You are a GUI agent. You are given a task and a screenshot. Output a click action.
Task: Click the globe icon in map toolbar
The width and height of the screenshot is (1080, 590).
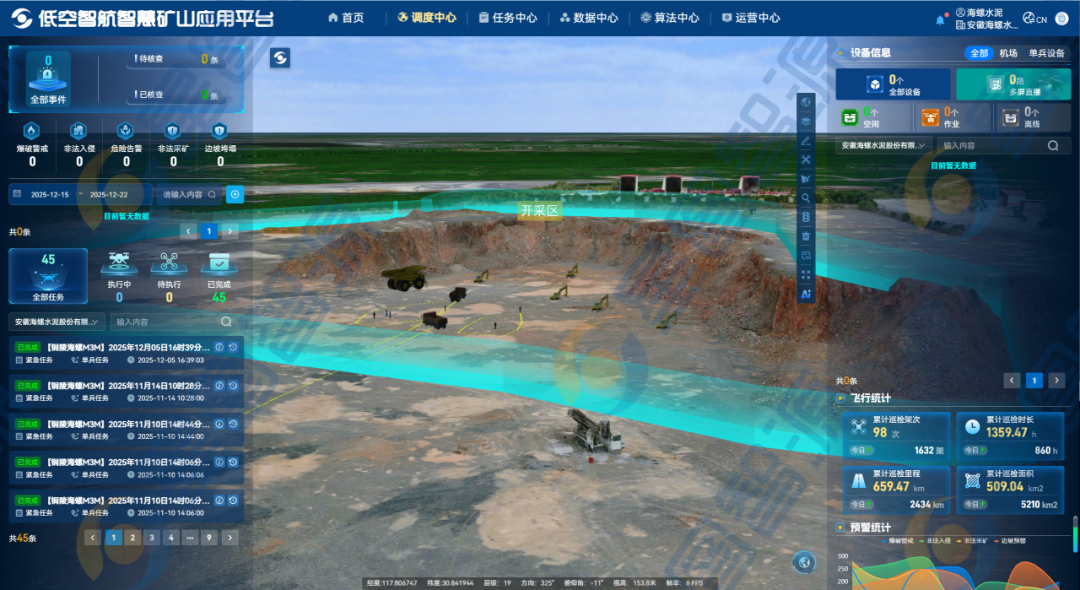(x=806, y=103)
